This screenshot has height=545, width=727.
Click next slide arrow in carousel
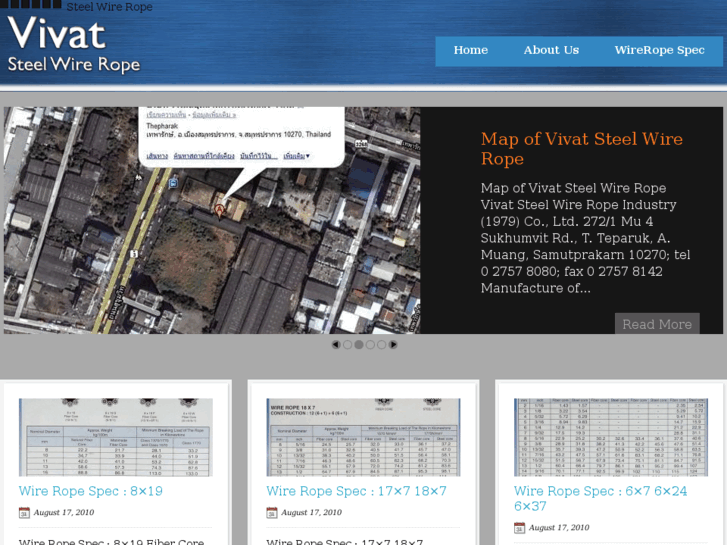pos(393,345)
